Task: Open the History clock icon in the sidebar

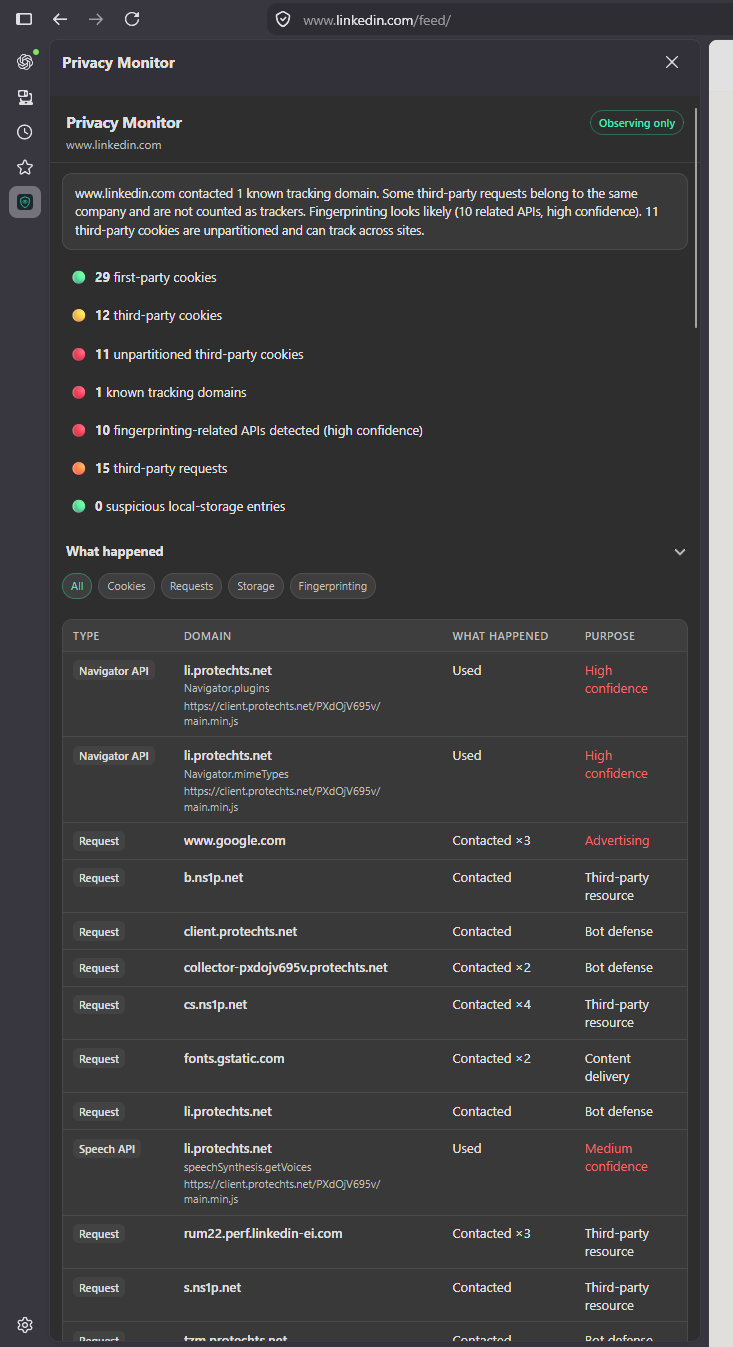Action: pyautogui.click(x=25, y=132)
